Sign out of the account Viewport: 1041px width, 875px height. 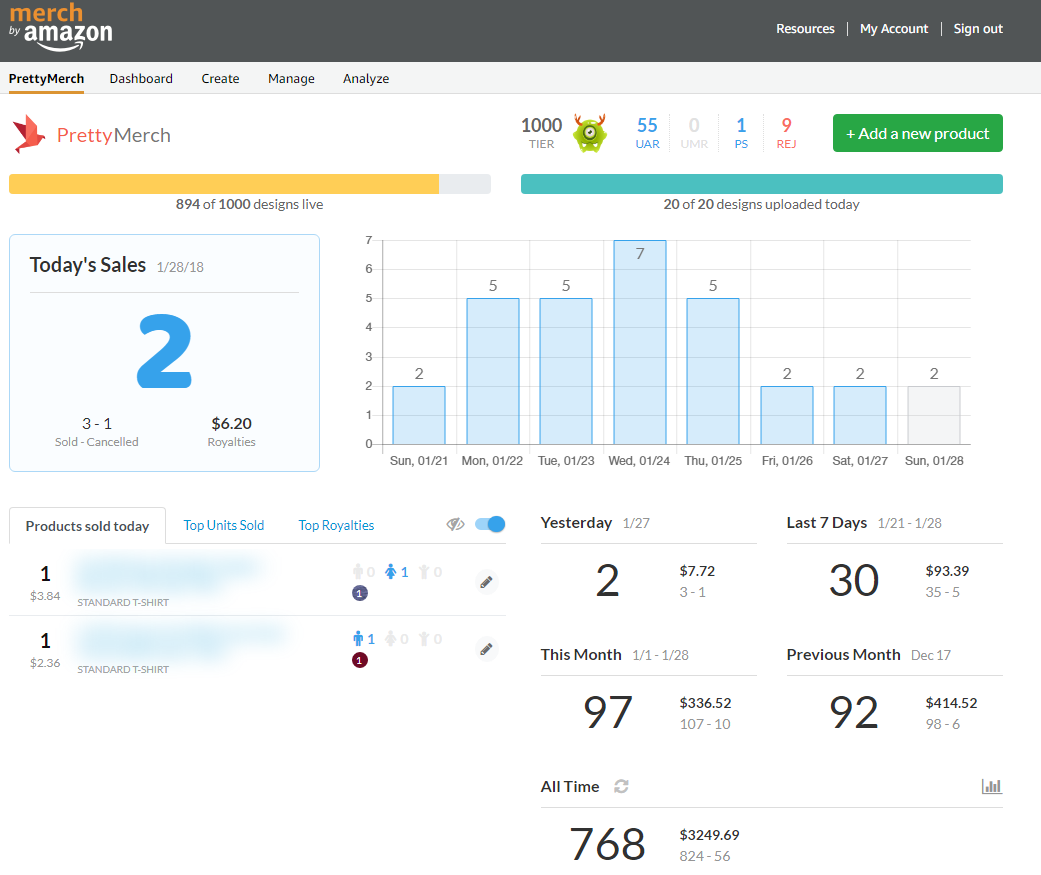point(978,29)
